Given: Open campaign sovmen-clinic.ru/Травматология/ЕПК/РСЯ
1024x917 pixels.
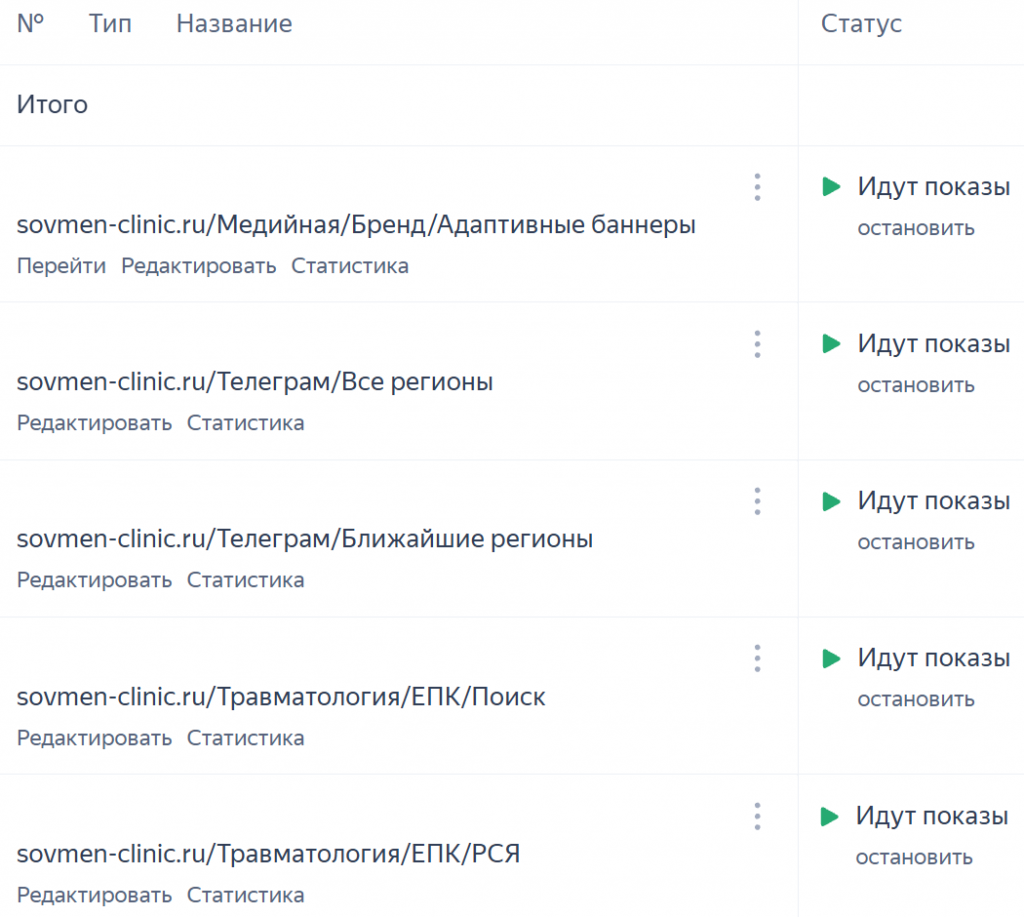Looking at the screenshot, I should [x=268, y=854].
